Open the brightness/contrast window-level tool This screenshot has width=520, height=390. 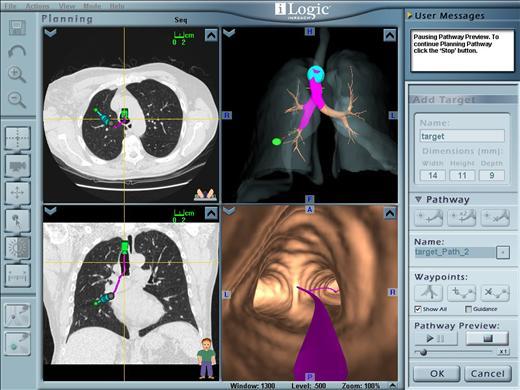point(18,248)
